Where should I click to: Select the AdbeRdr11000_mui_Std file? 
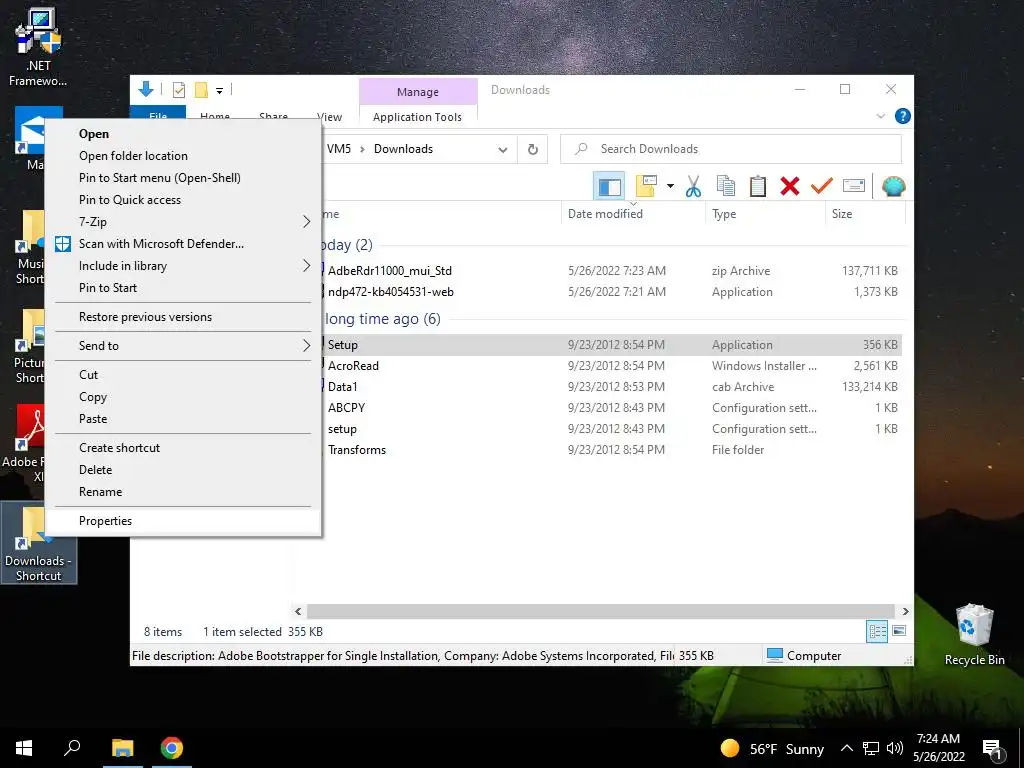coord(389,270)
